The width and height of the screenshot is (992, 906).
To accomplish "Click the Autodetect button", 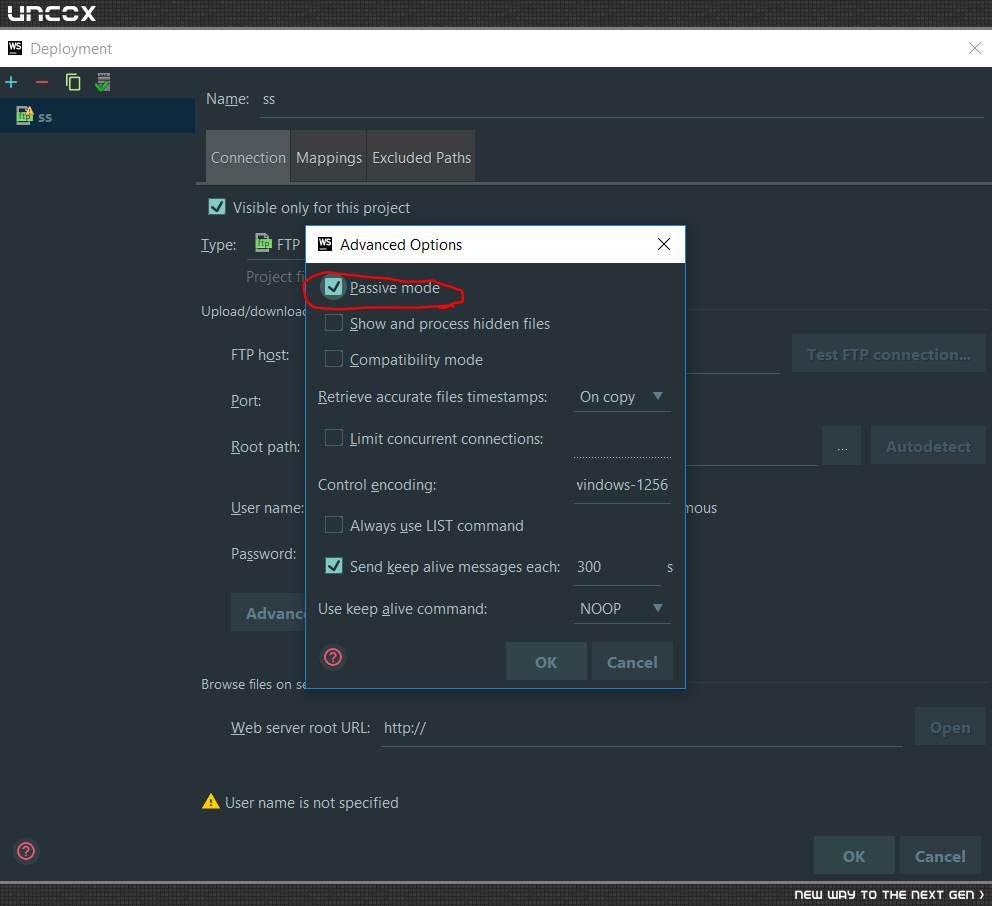I will coord(928,446).
